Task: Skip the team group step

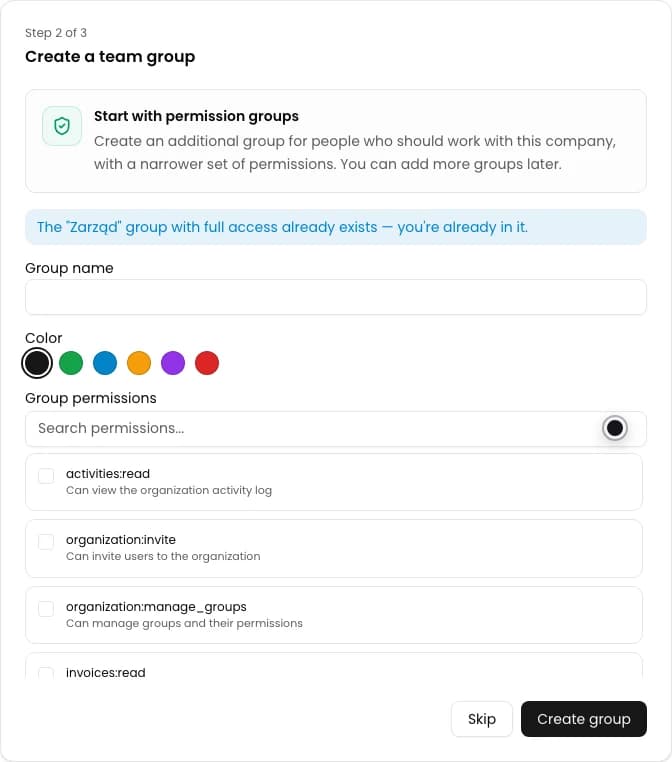Action: tap(482, 719)
